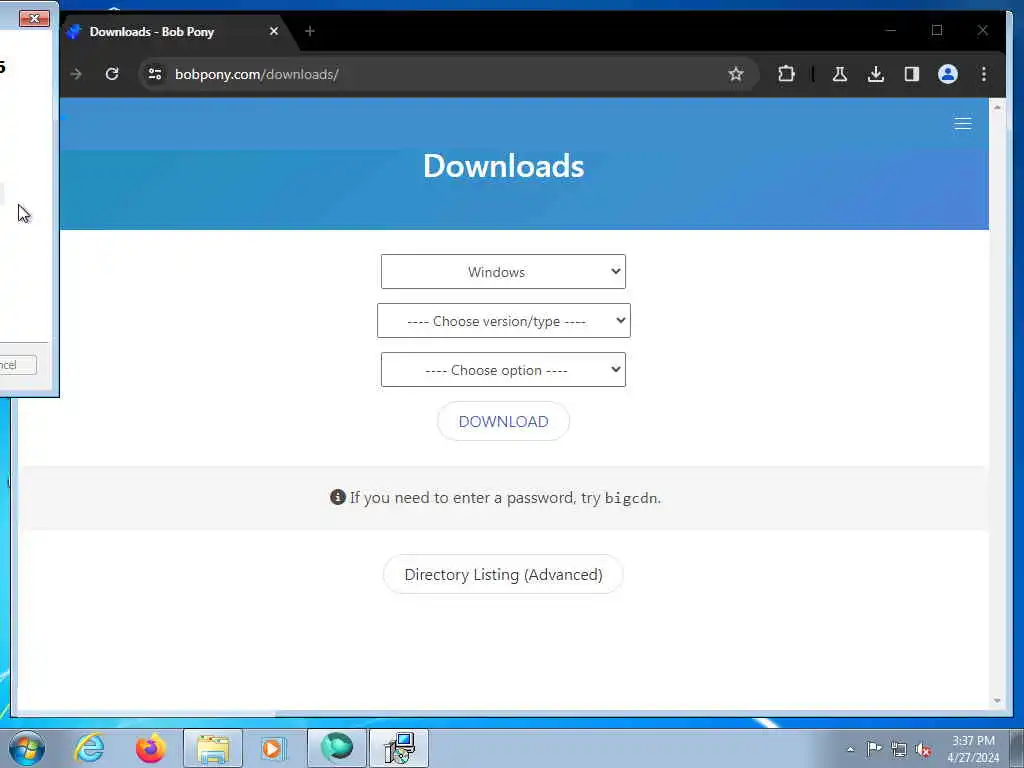Click the muted volume tray icon
Viewport: 1024px width, 768px height.
(923, 749)
